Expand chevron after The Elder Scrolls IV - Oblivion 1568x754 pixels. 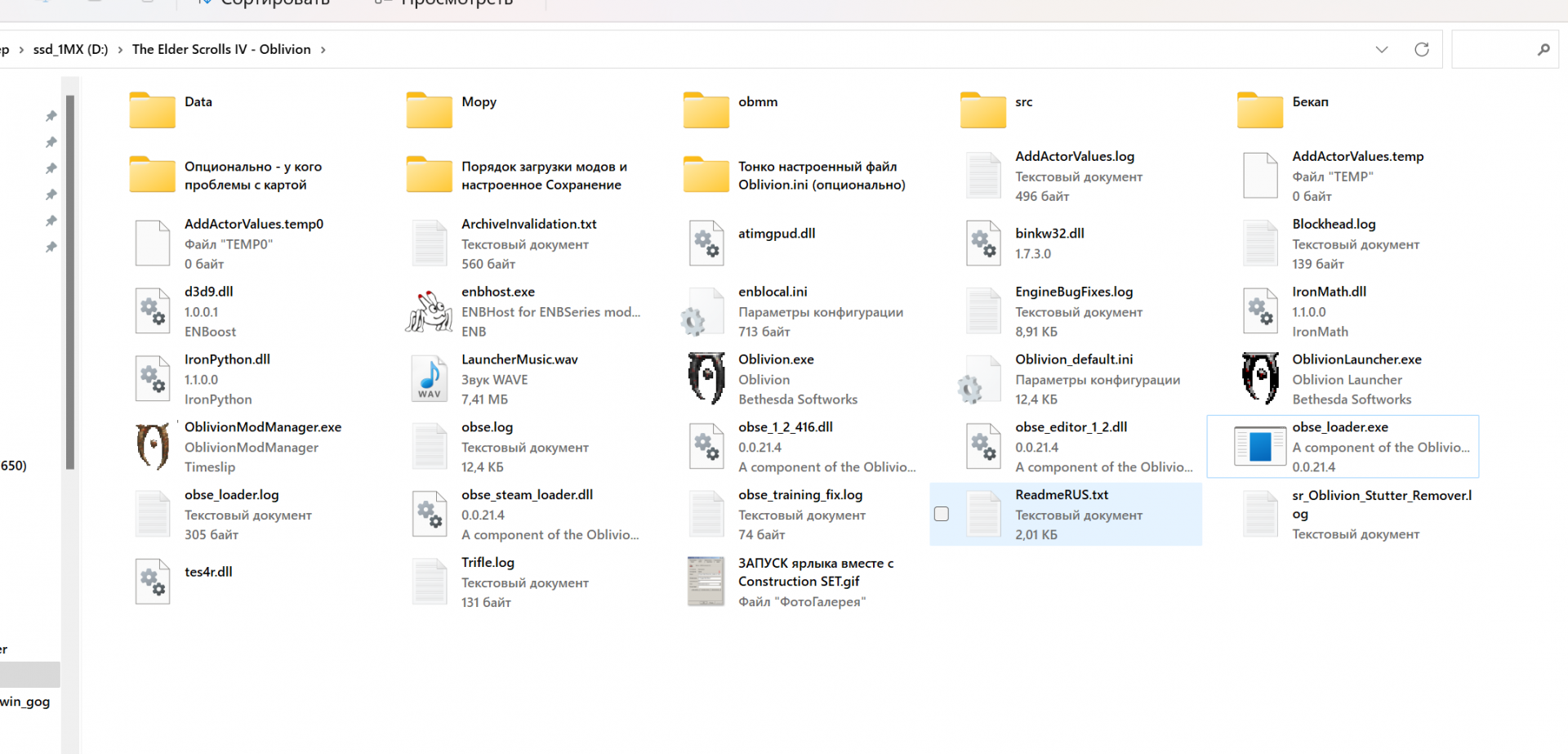point(323,50)
